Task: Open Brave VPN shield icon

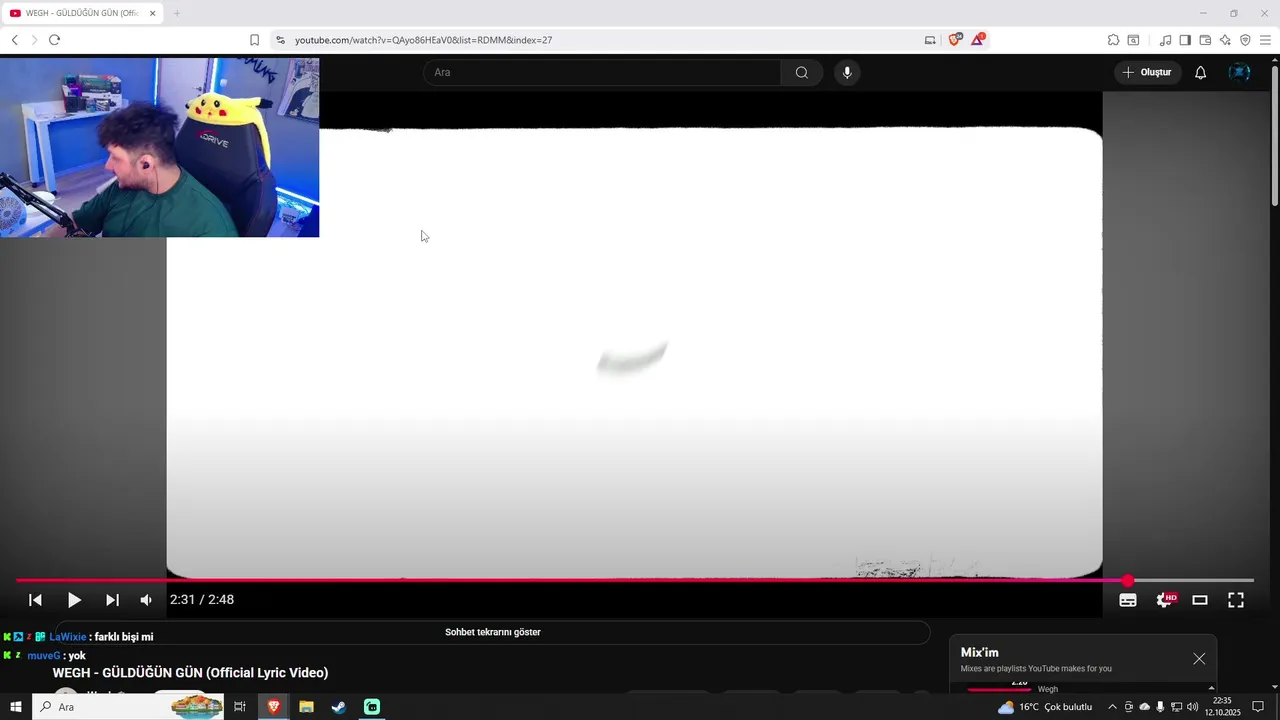Action: [1245, 40]
